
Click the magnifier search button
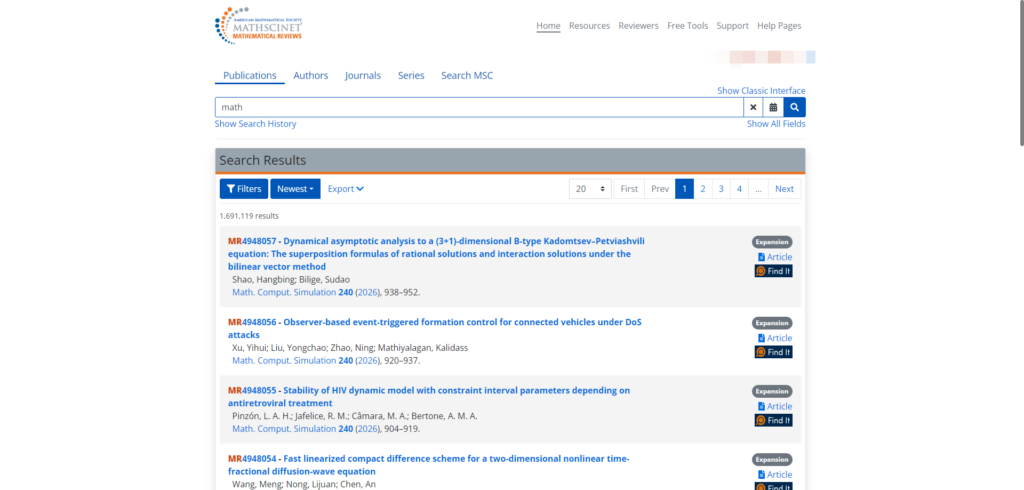click(794, 107)
